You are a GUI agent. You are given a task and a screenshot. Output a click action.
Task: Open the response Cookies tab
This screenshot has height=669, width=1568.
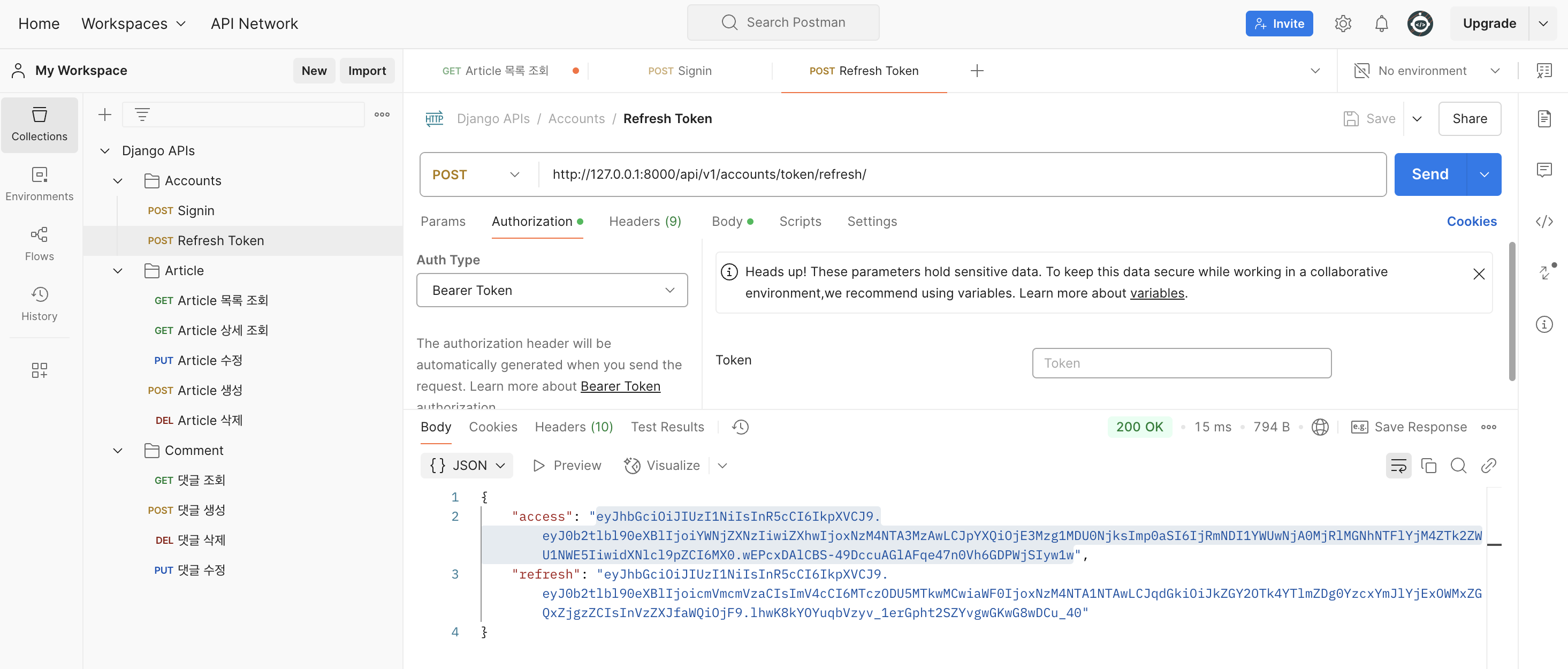point(492,427)
